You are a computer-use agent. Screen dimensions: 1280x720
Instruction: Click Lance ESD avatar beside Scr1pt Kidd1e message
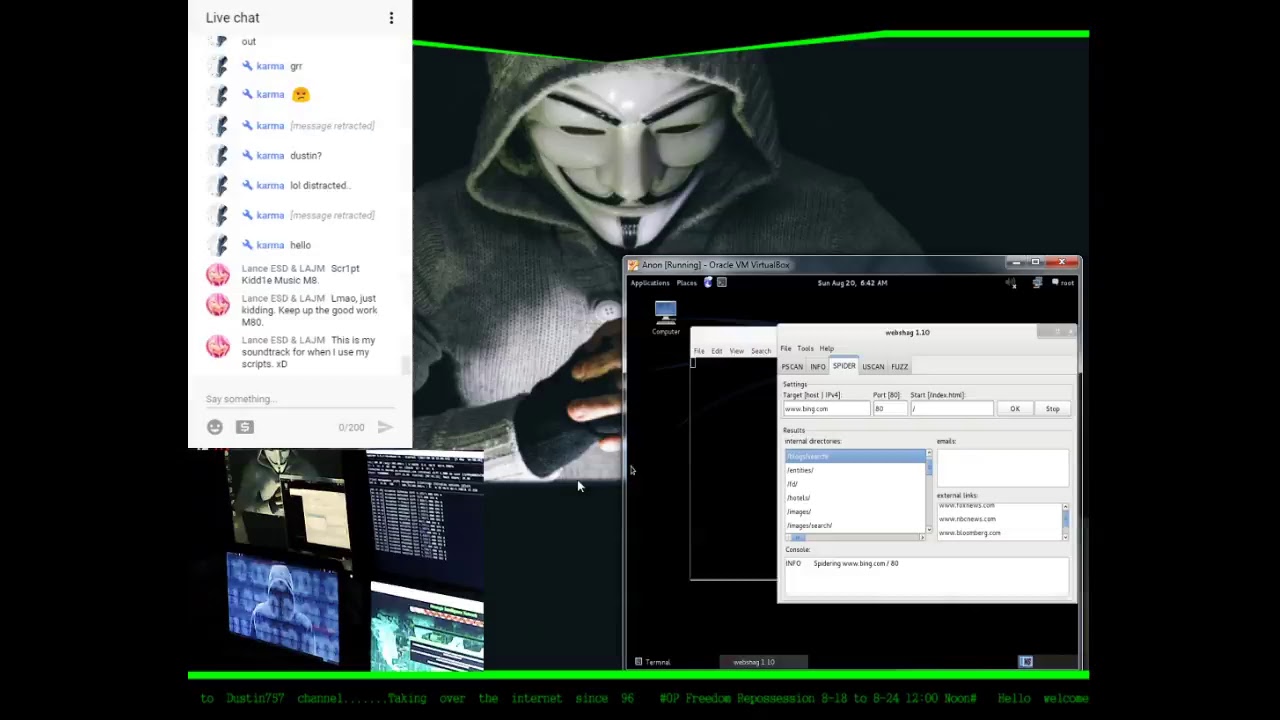coord(218,275)
